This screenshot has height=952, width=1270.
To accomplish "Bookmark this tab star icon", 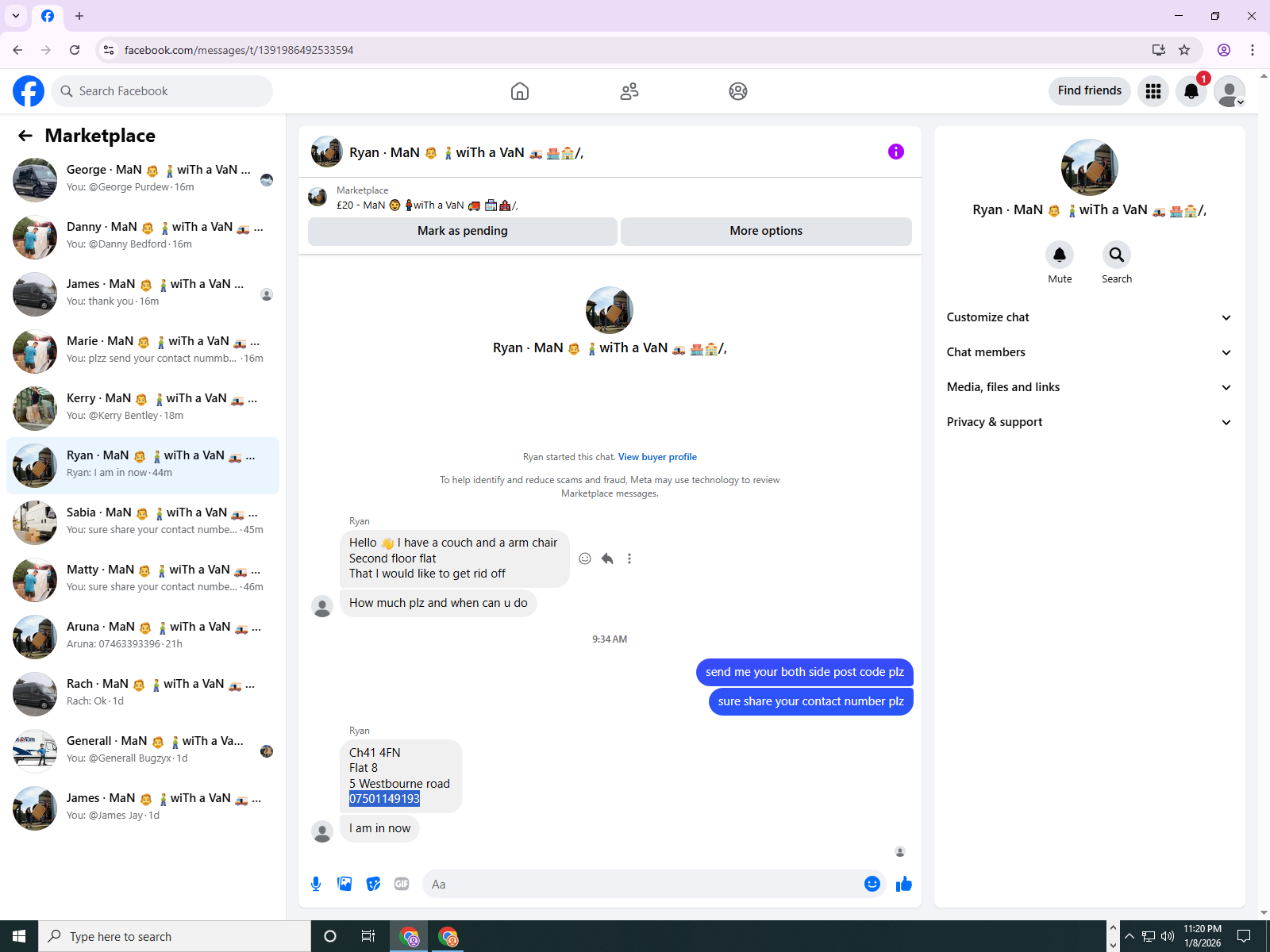I will [1184, 50].
